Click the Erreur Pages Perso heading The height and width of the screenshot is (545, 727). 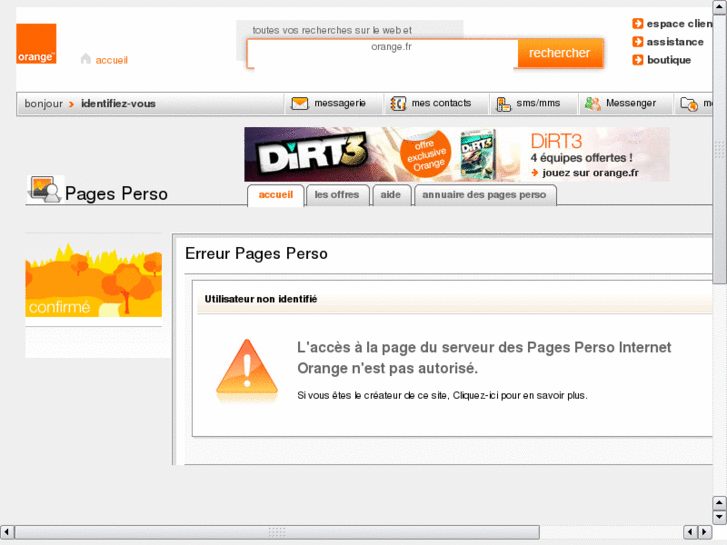[x=256, y=254]
